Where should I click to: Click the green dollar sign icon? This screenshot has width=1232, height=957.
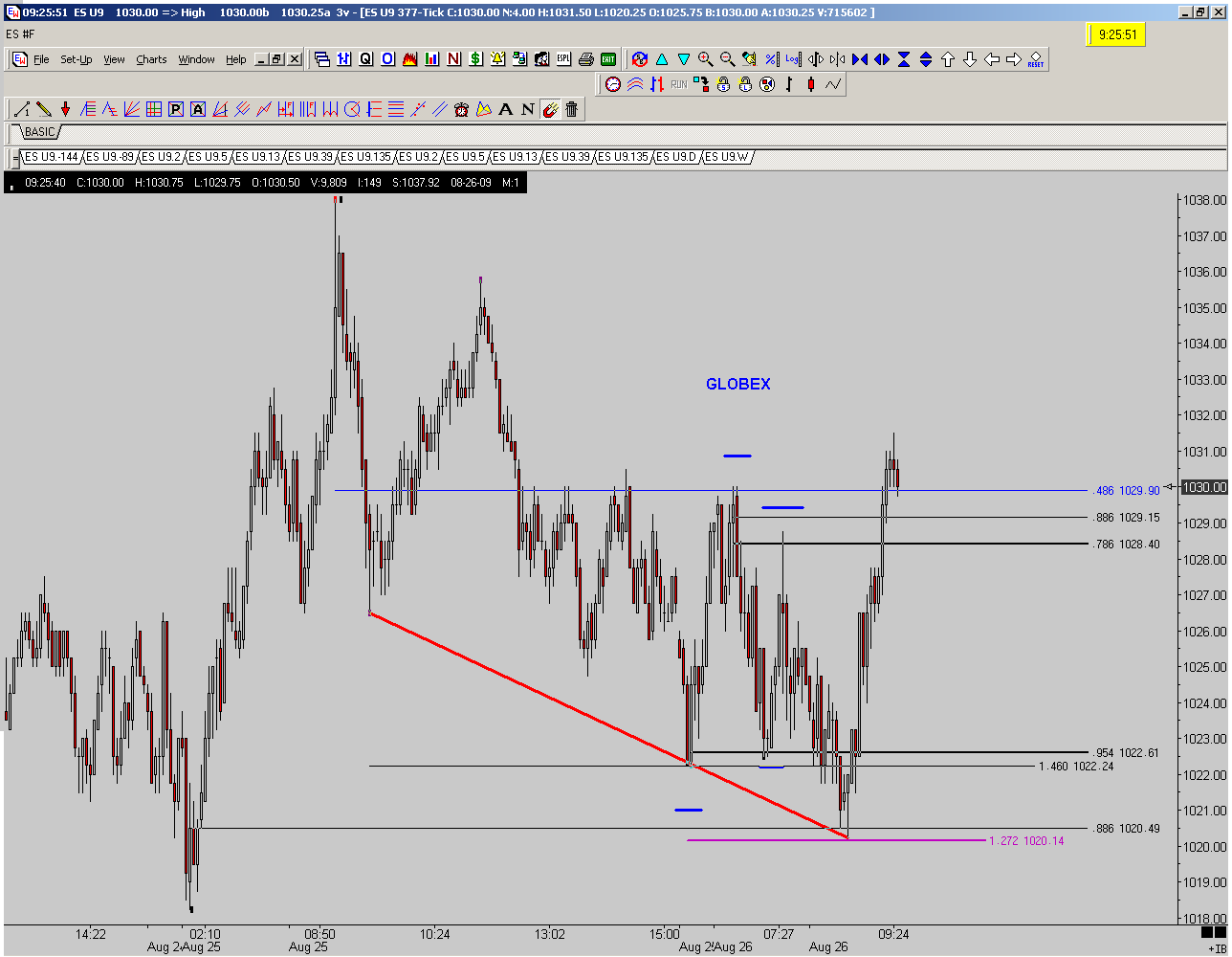point(476,59)
